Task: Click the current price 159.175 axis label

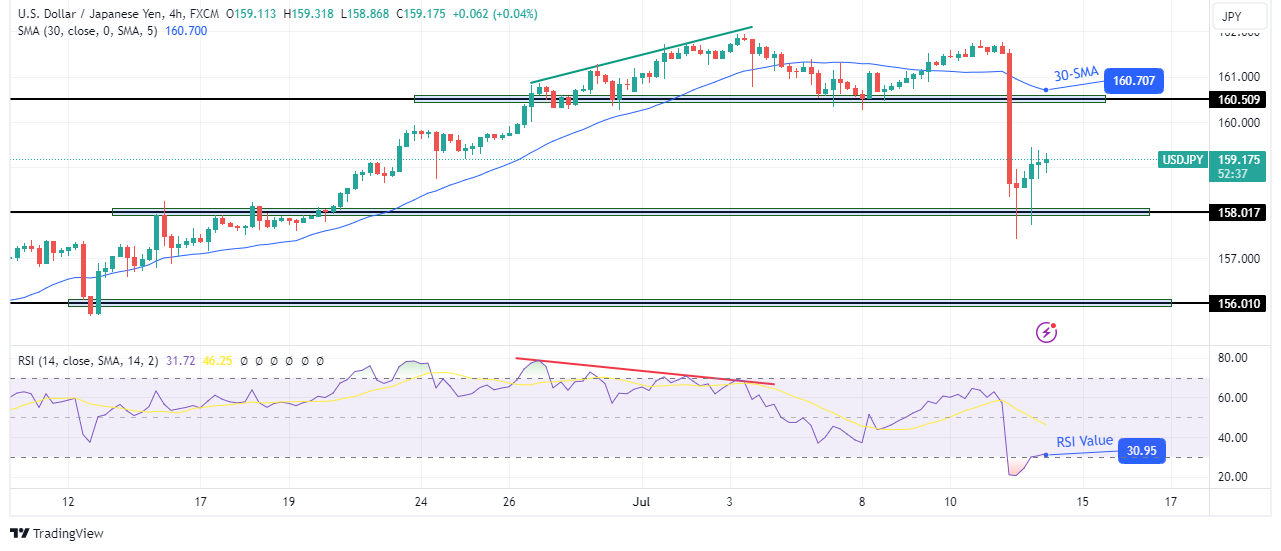Action: 1239,159
